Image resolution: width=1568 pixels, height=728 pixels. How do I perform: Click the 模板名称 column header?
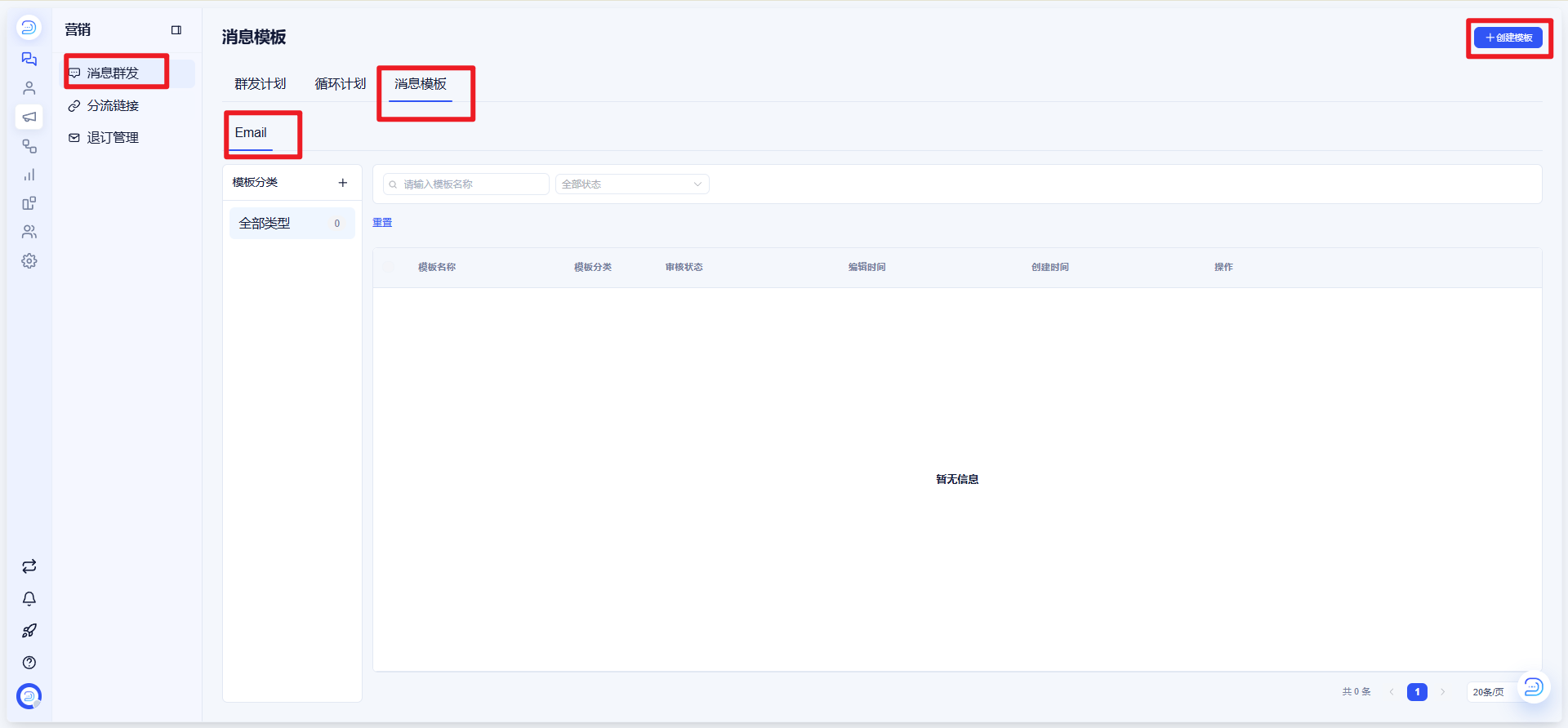(x=437, y=267)
